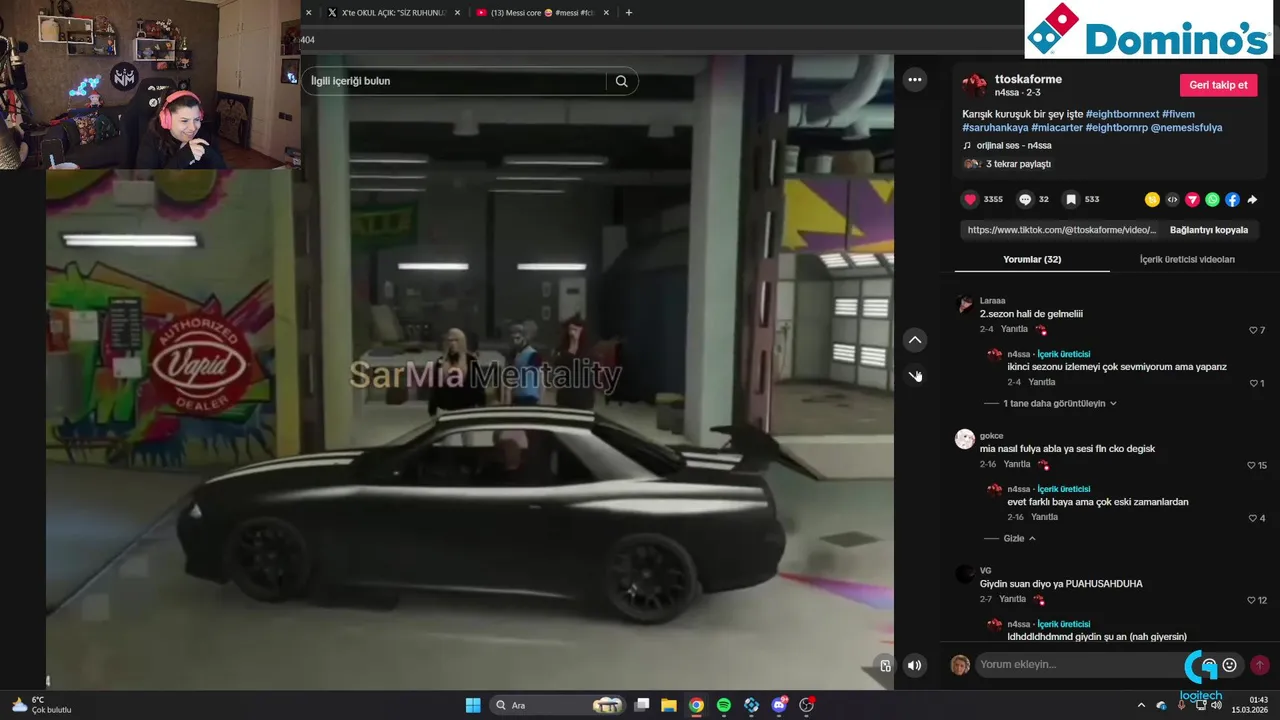Viewport: 1280px width, 720px height.
Task: Click the search magnifier icon
Action: [x=621, y=81]
